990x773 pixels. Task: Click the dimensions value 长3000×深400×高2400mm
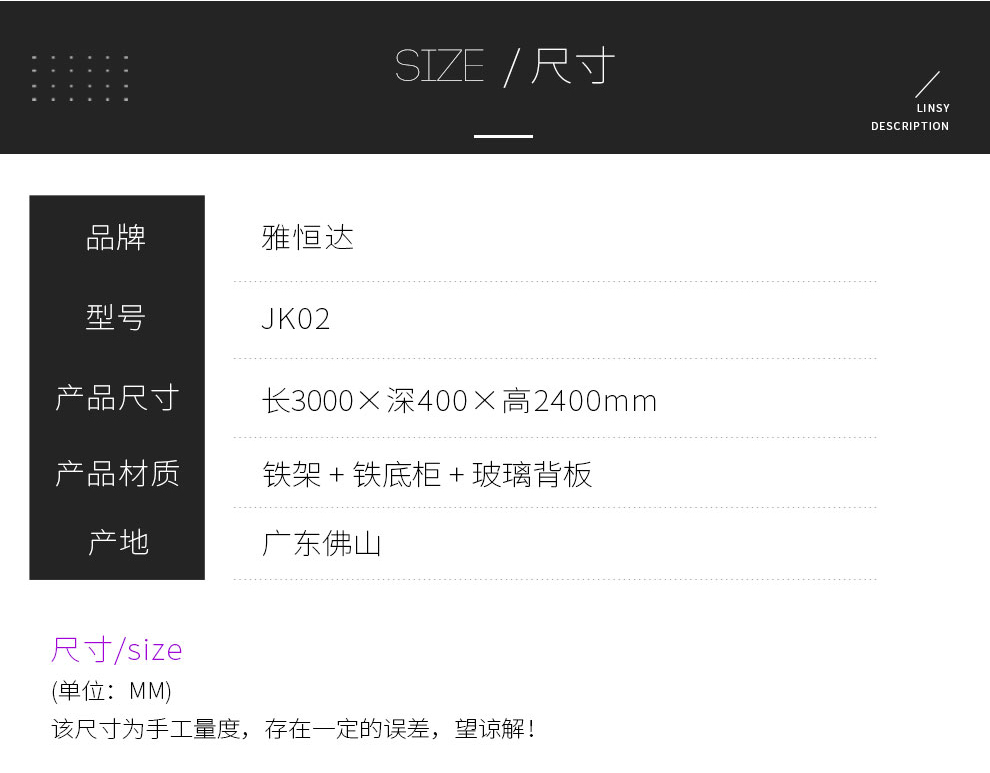(x=459, y=401)
